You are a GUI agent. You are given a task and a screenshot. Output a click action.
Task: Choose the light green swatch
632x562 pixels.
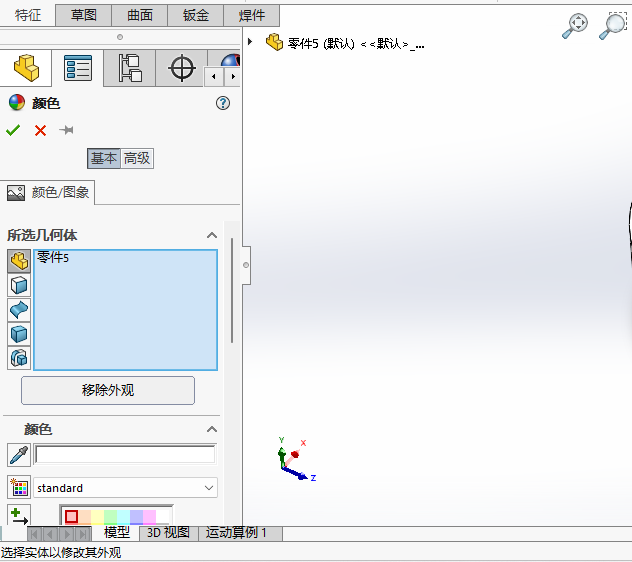[x=110, y=516]
